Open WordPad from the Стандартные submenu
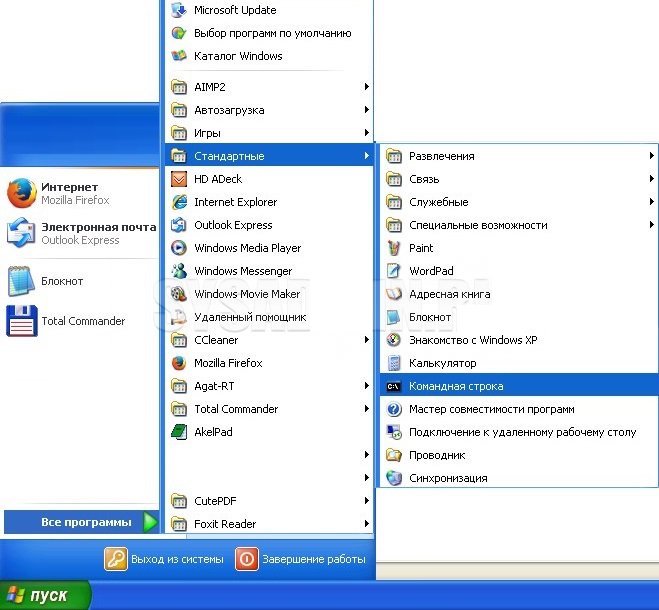659x610 pixels. click(430, 271)
